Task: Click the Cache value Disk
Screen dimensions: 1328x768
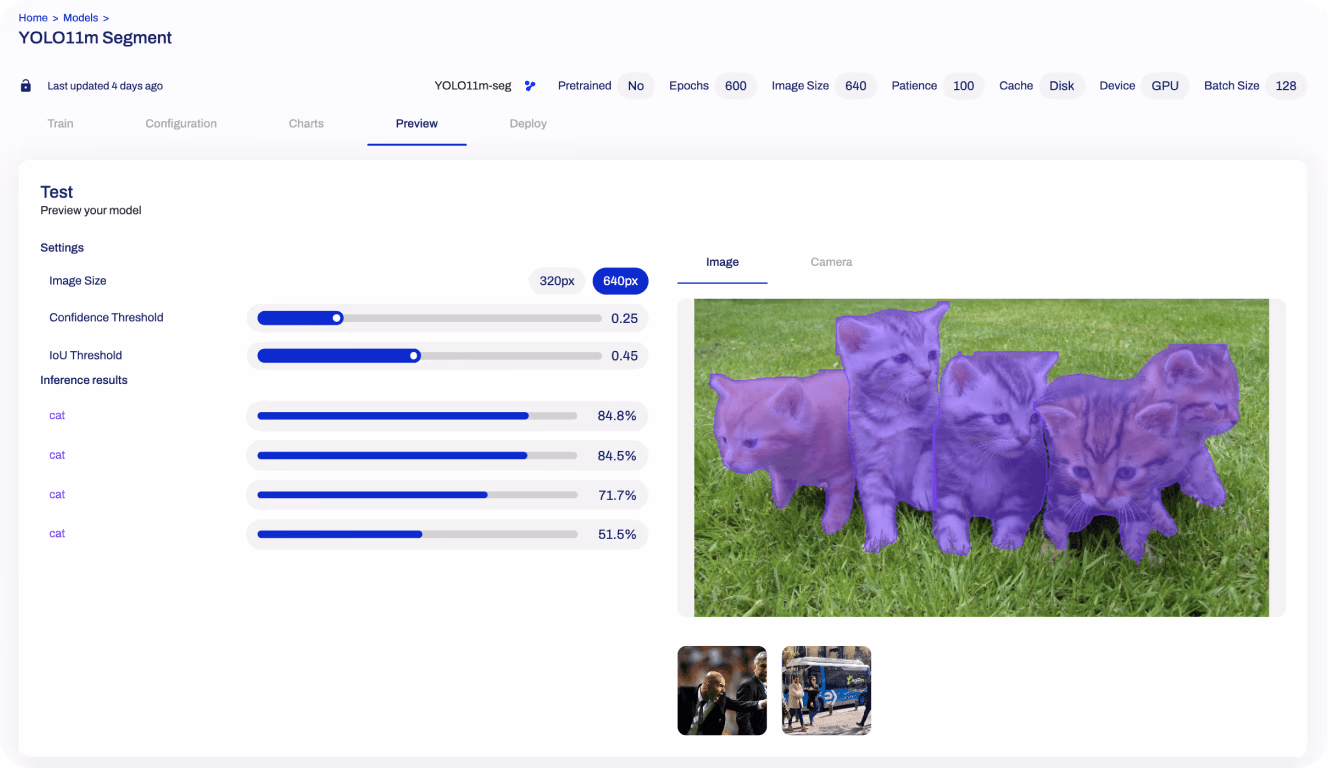Action: (x=1062, y=86)
